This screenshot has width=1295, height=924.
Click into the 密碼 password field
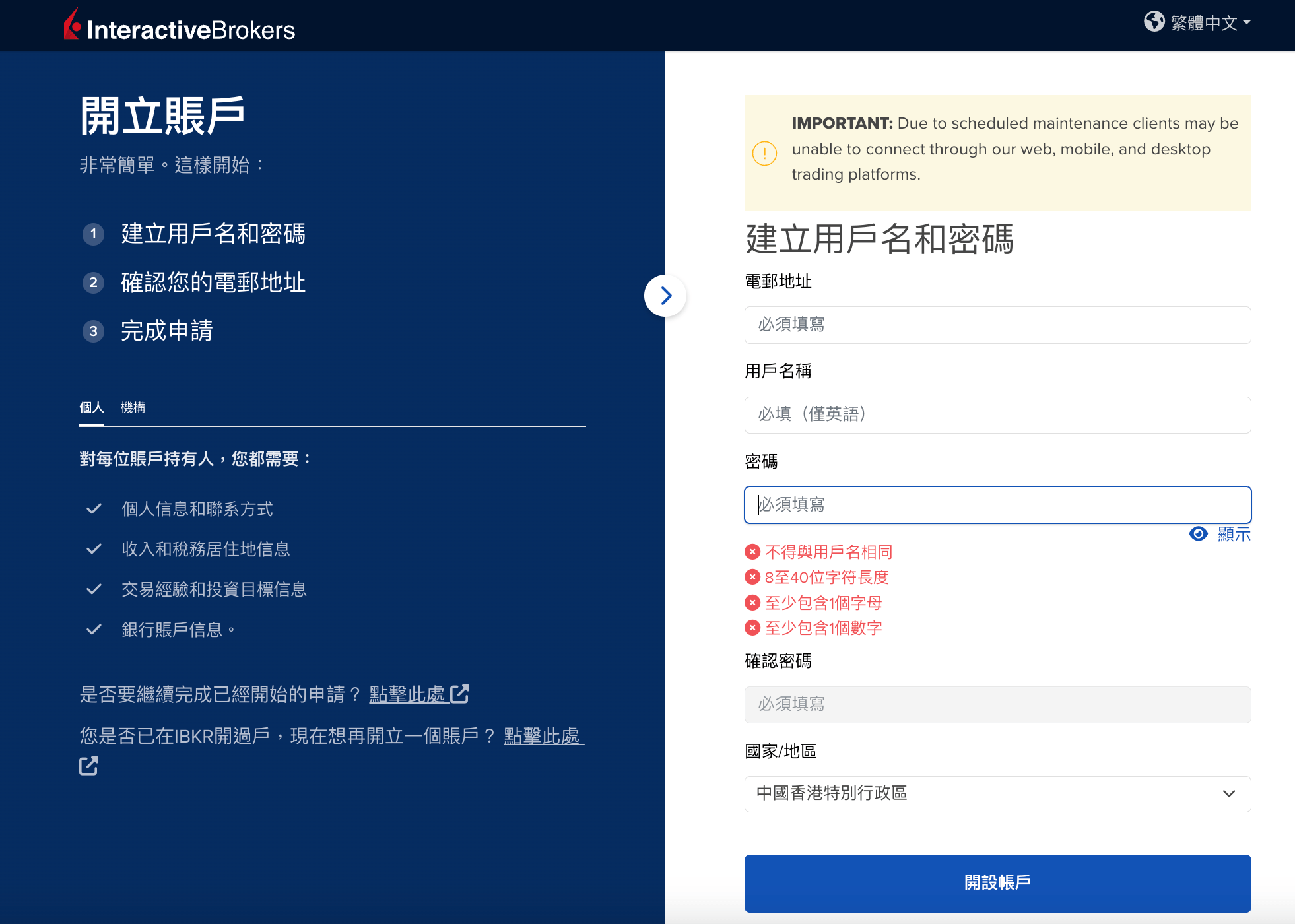point(997,505)
